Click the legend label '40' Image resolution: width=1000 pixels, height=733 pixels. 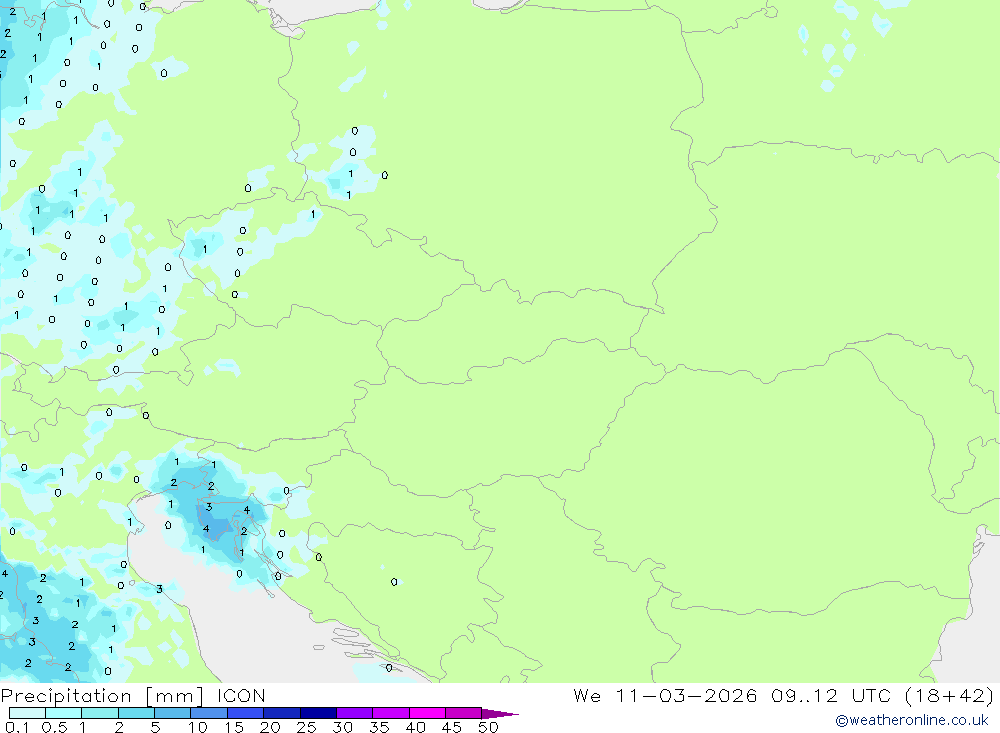point(415,727)
